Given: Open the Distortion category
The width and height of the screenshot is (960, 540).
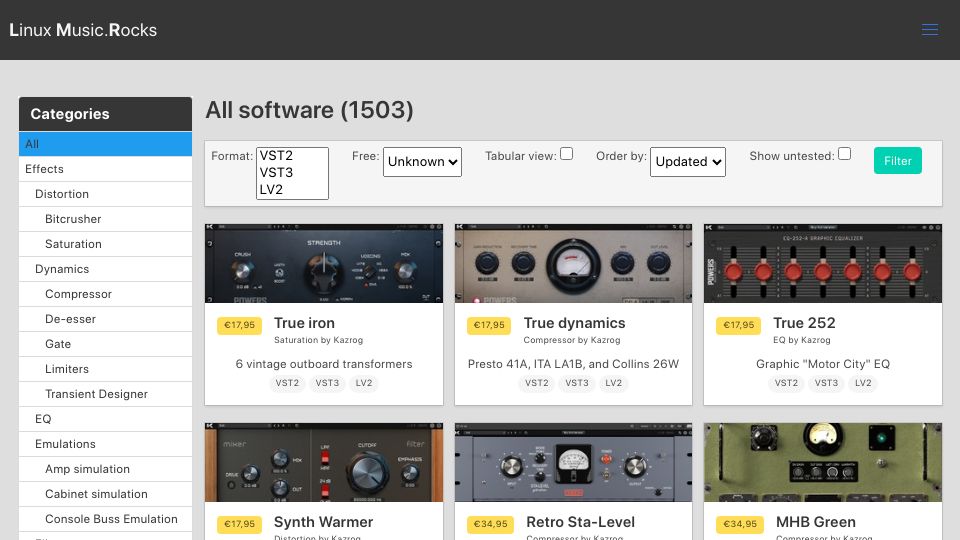Looking at the screenshot, I should coord(105,194).
